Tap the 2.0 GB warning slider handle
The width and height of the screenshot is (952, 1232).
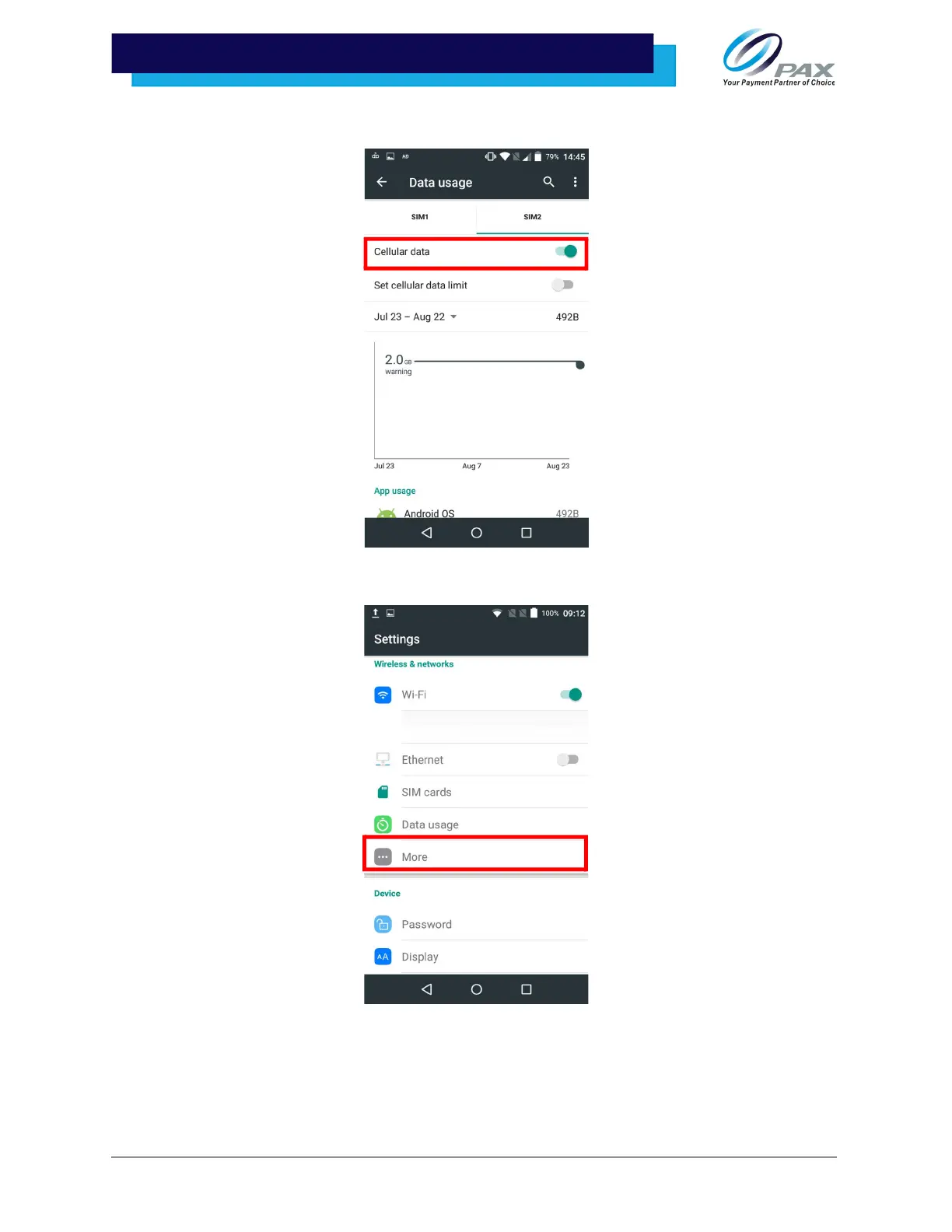(580, 365)
